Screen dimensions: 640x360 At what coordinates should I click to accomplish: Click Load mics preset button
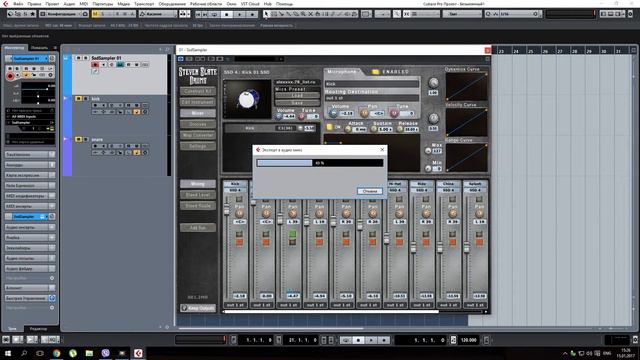coord(297,96)
